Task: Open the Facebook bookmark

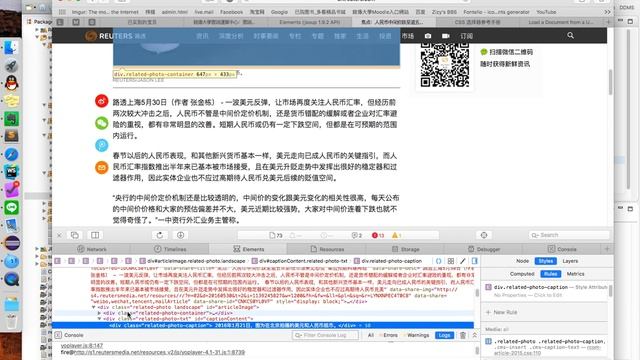Action: pyautogui.click(x=231, y=12)
